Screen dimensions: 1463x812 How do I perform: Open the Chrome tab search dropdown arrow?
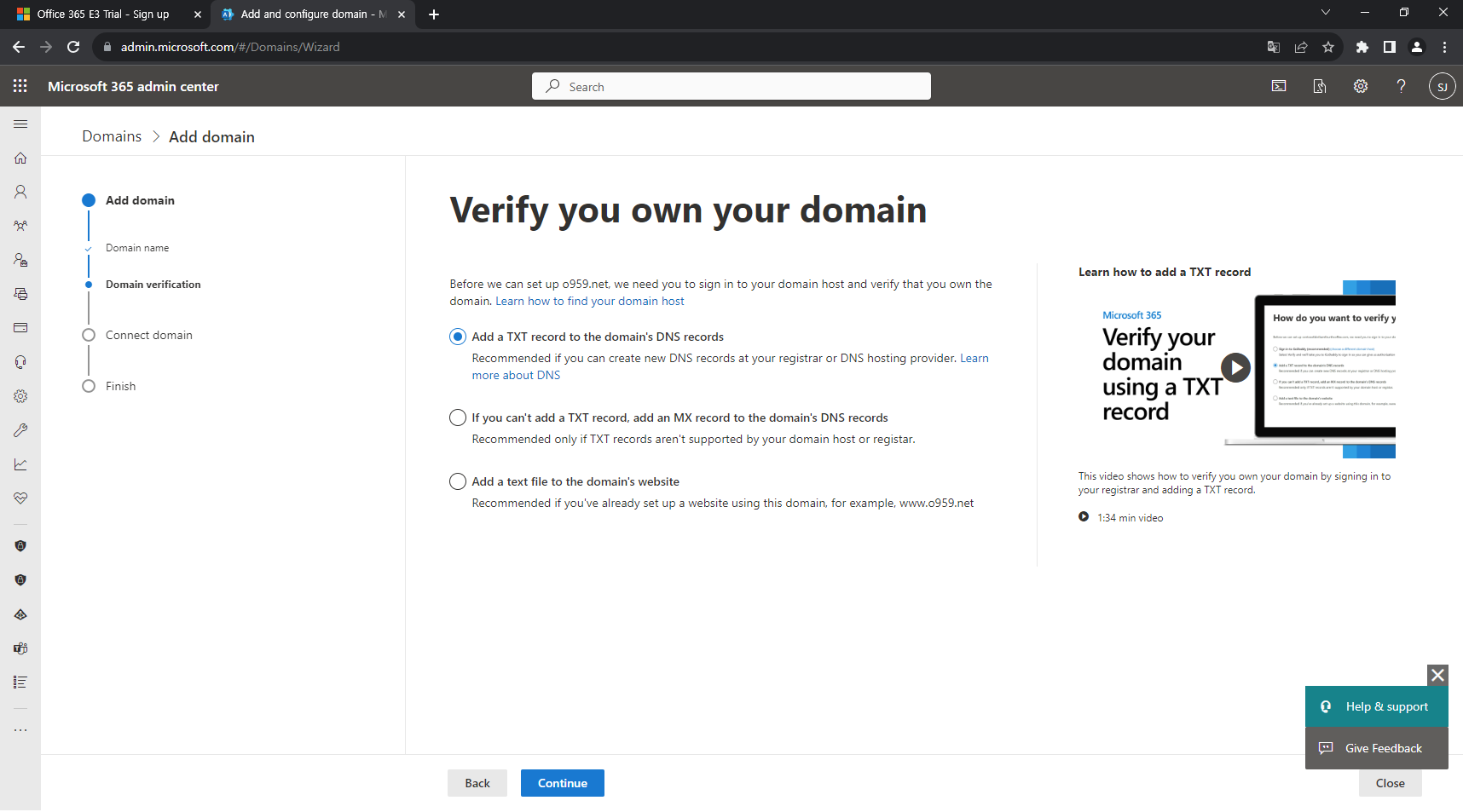click(x=1325, y=12)
